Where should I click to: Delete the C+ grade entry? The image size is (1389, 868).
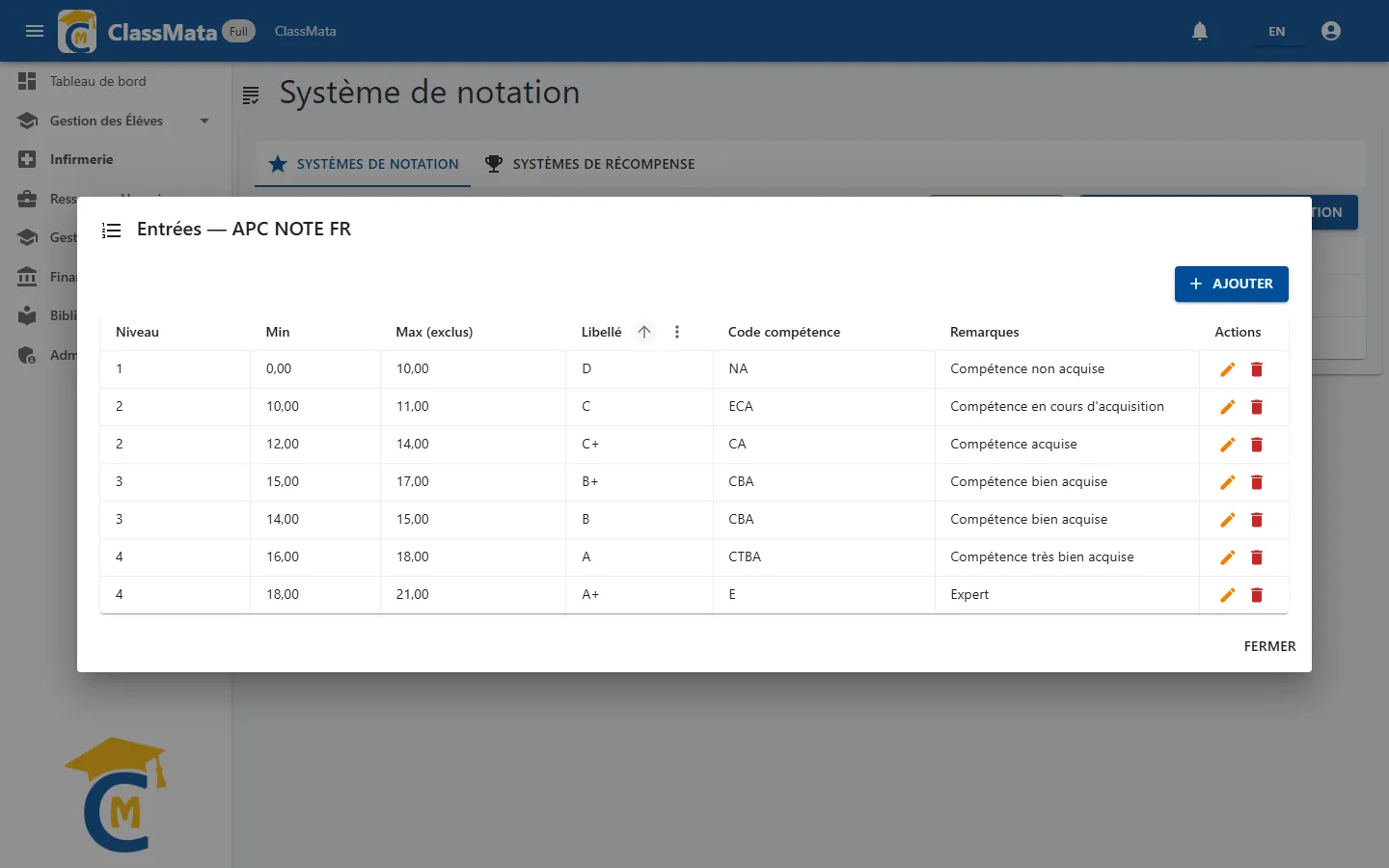pos(1257,445)
